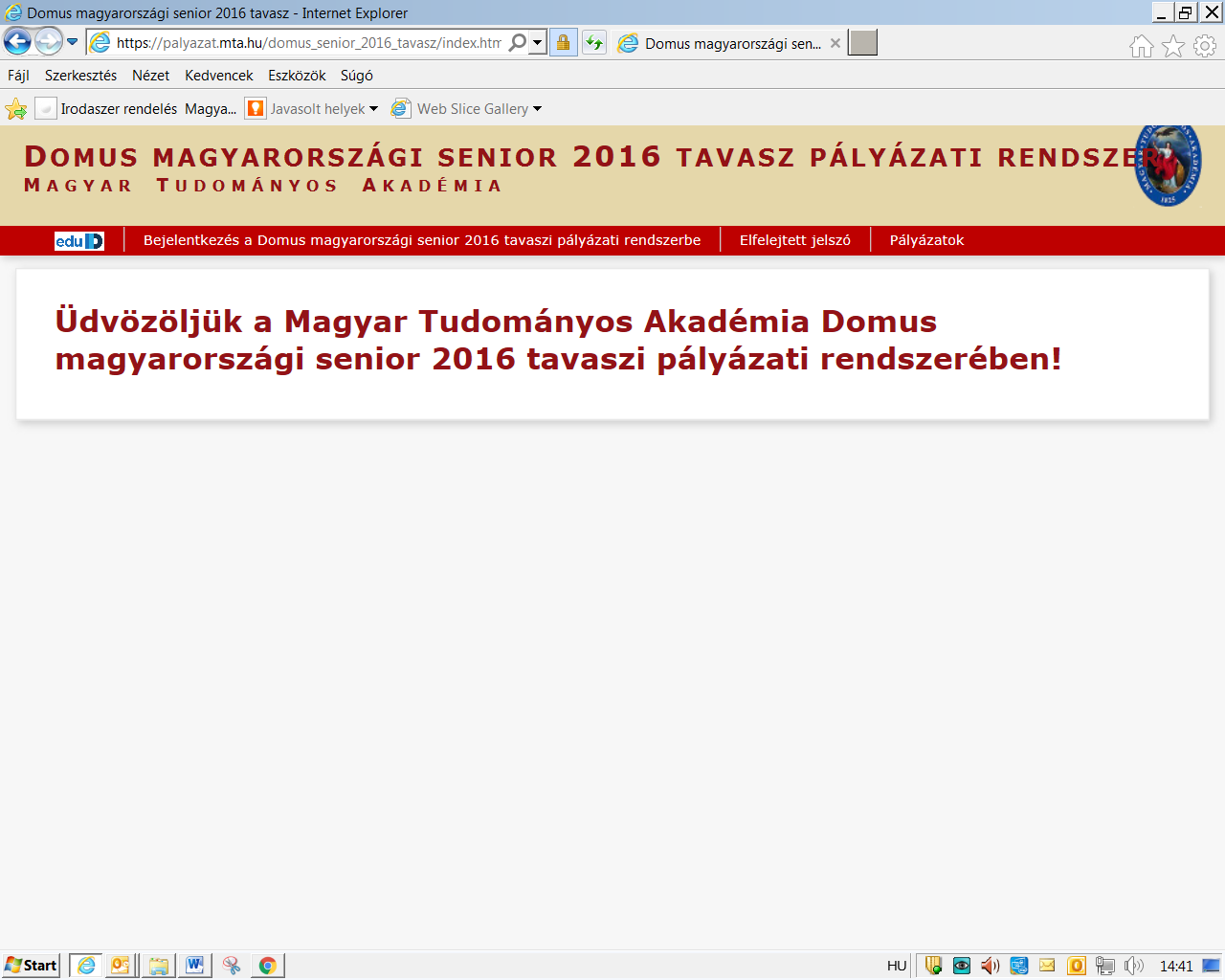Open the network connection tray icon
1225x980 pixels.
click(x=1105, y=966)
